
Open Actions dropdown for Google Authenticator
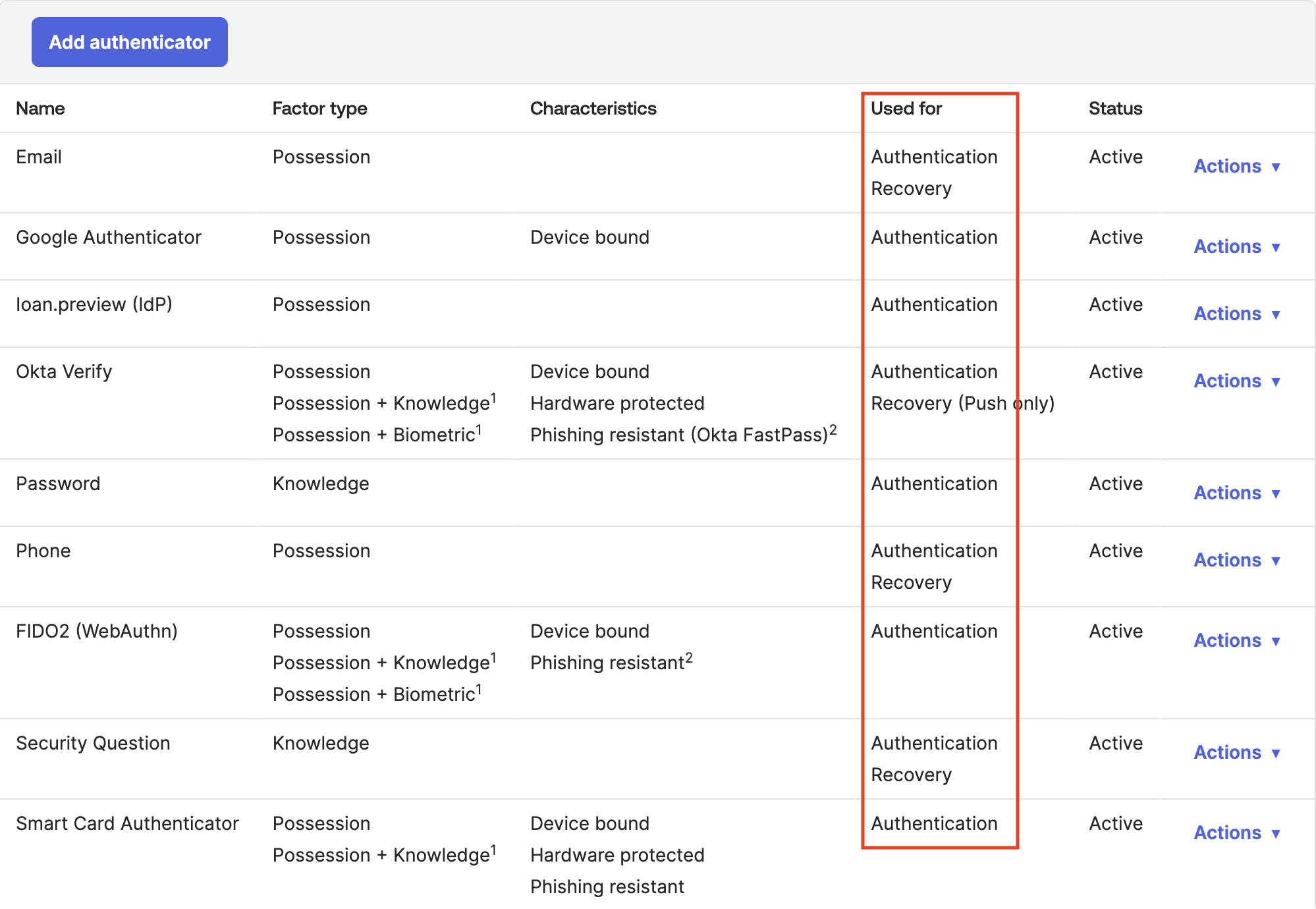coord(1236,246)
